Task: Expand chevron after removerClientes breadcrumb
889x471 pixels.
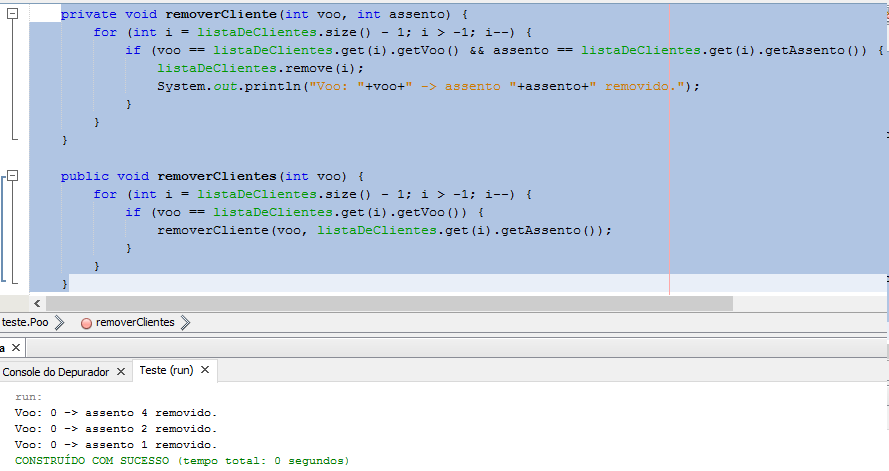Action: coord(185,323)
